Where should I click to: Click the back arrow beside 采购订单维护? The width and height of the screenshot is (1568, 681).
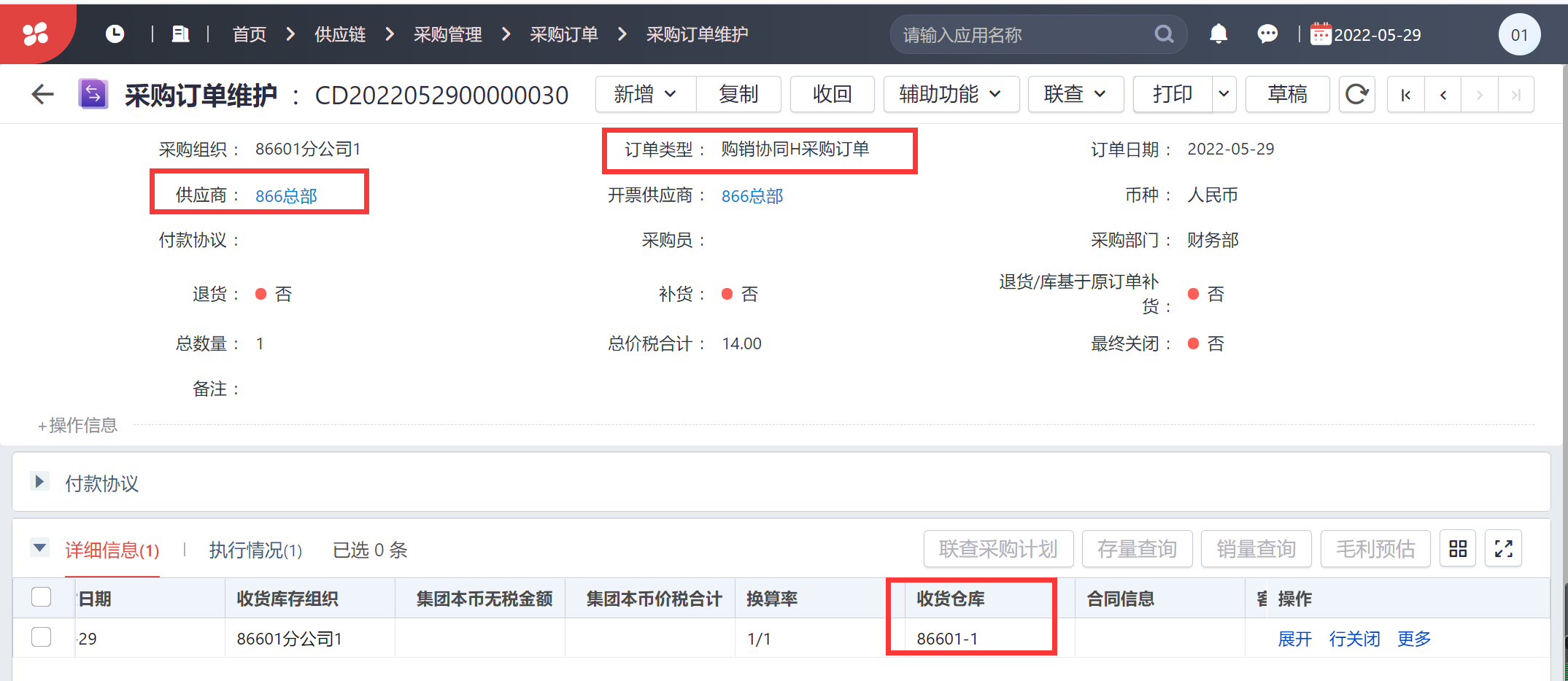pos(43,94)
